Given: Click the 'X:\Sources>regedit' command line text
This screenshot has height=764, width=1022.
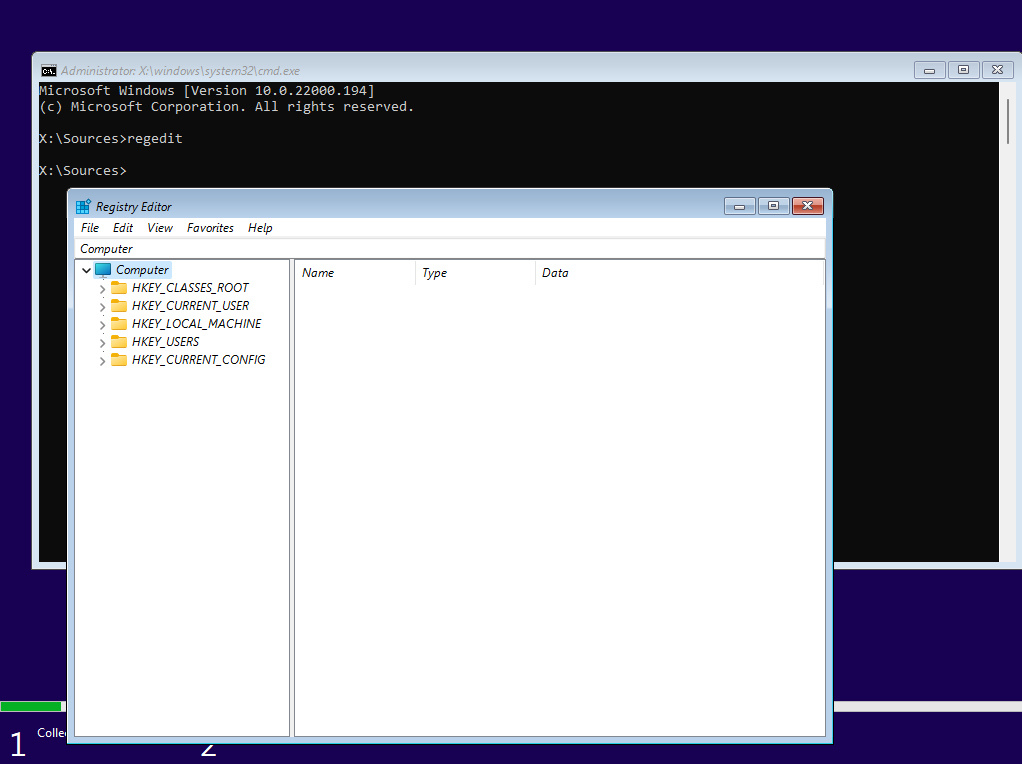Looking at the screenshot, I should click(x=111, y=138).
